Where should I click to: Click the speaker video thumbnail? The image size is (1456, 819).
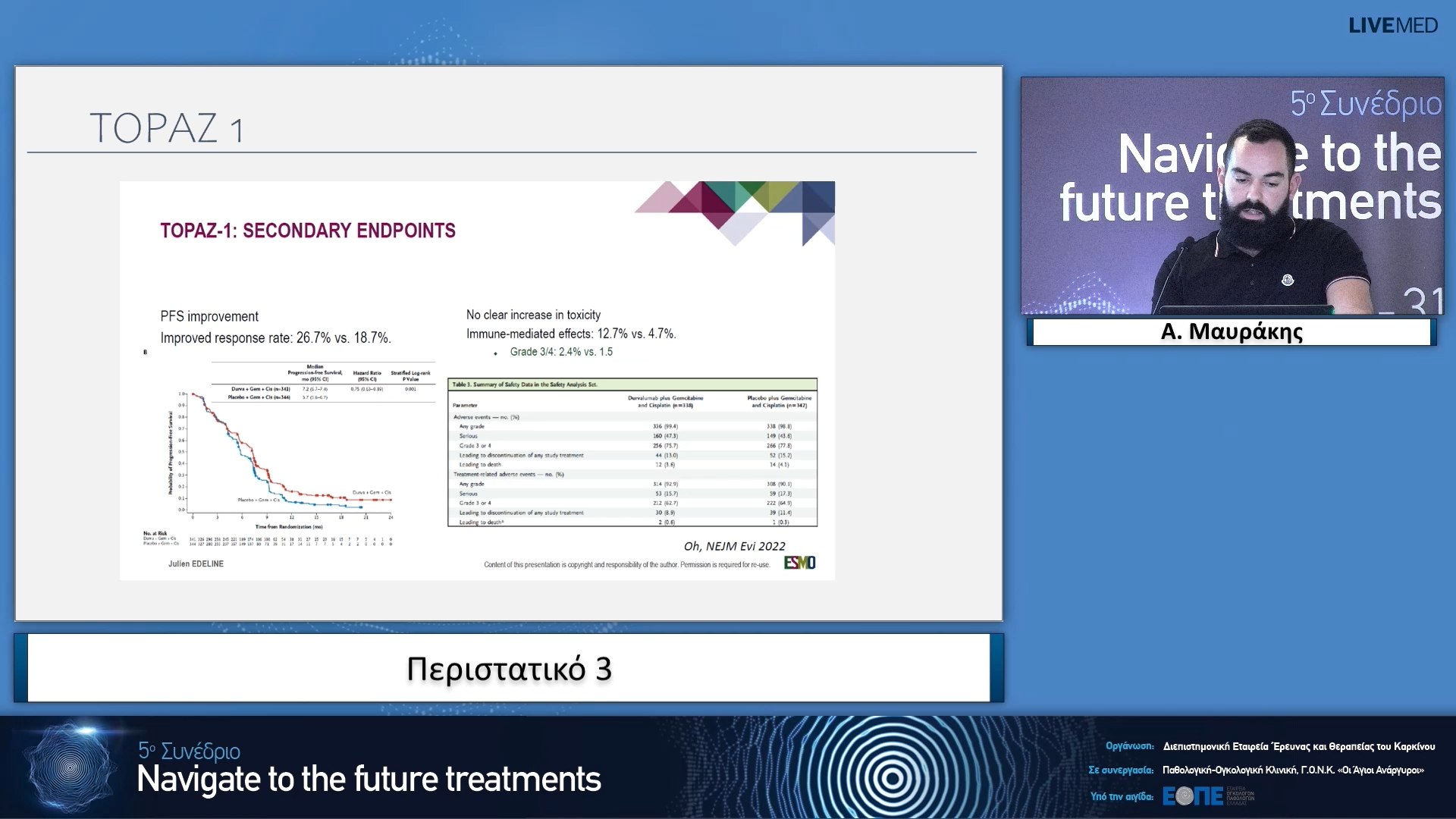pyautogui.click(x=1232, y=196)
